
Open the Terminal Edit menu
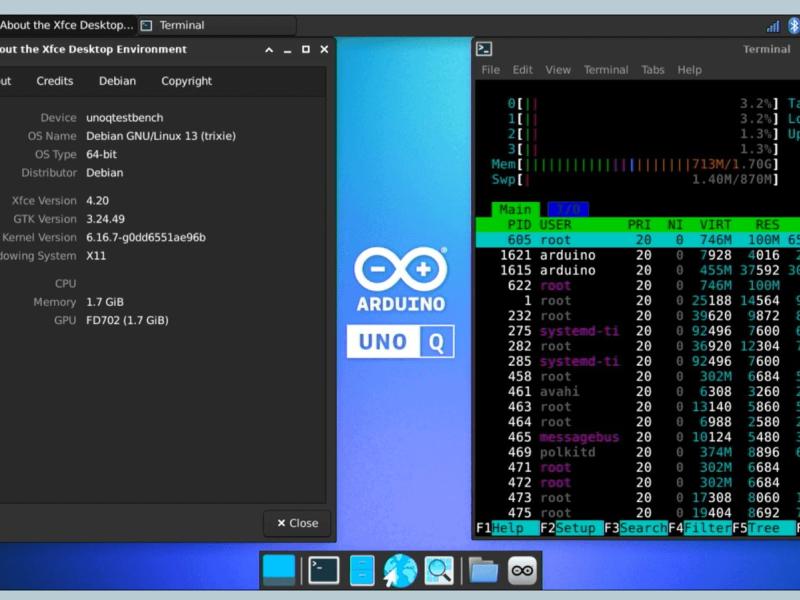coord(522,70)
